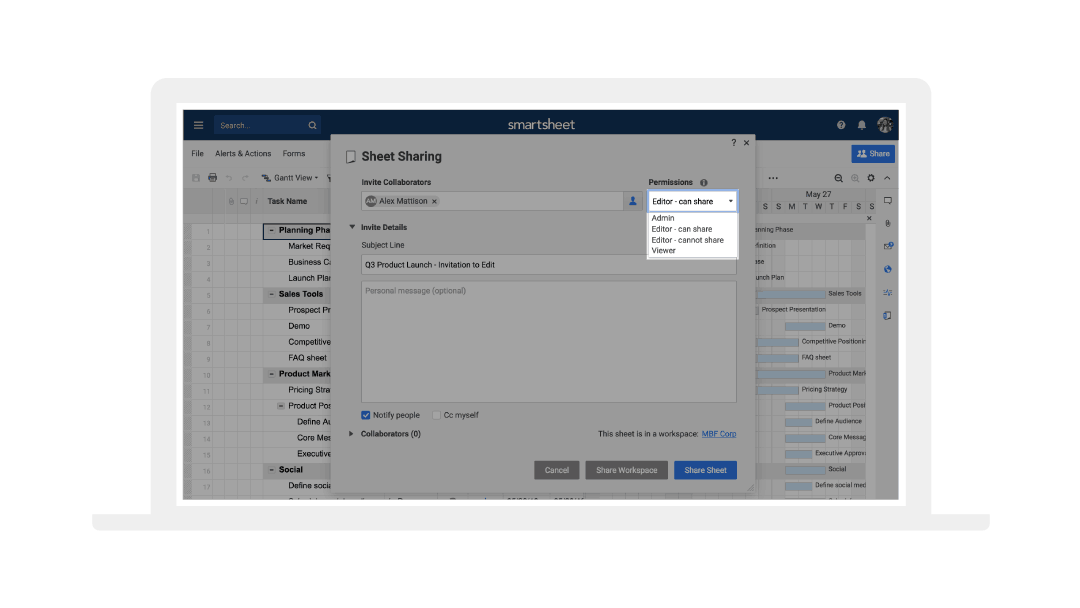This screenshot has height=608, width=1080.
Task: Click the redo arrow icon
Action: pos(245,178)
